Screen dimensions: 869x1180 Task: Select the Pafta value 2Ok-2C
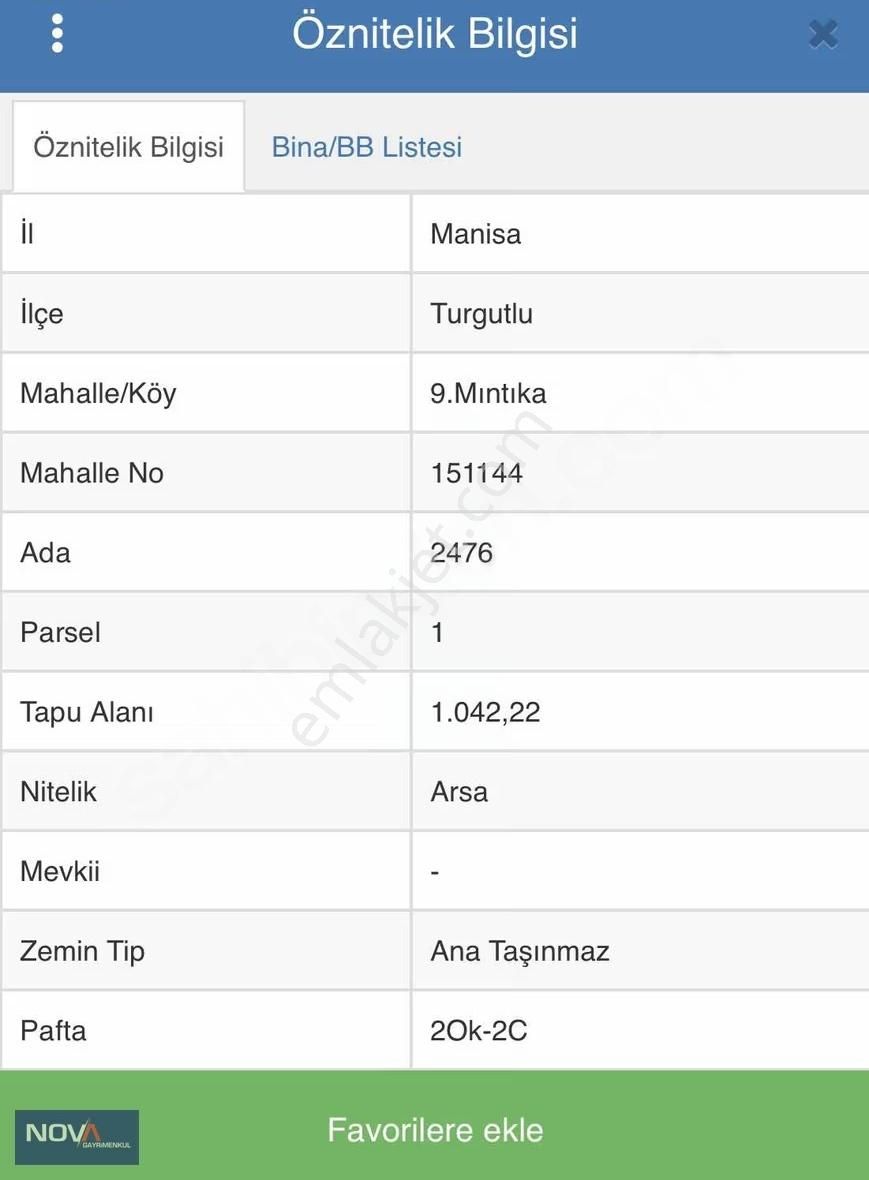pos(479,1031)
